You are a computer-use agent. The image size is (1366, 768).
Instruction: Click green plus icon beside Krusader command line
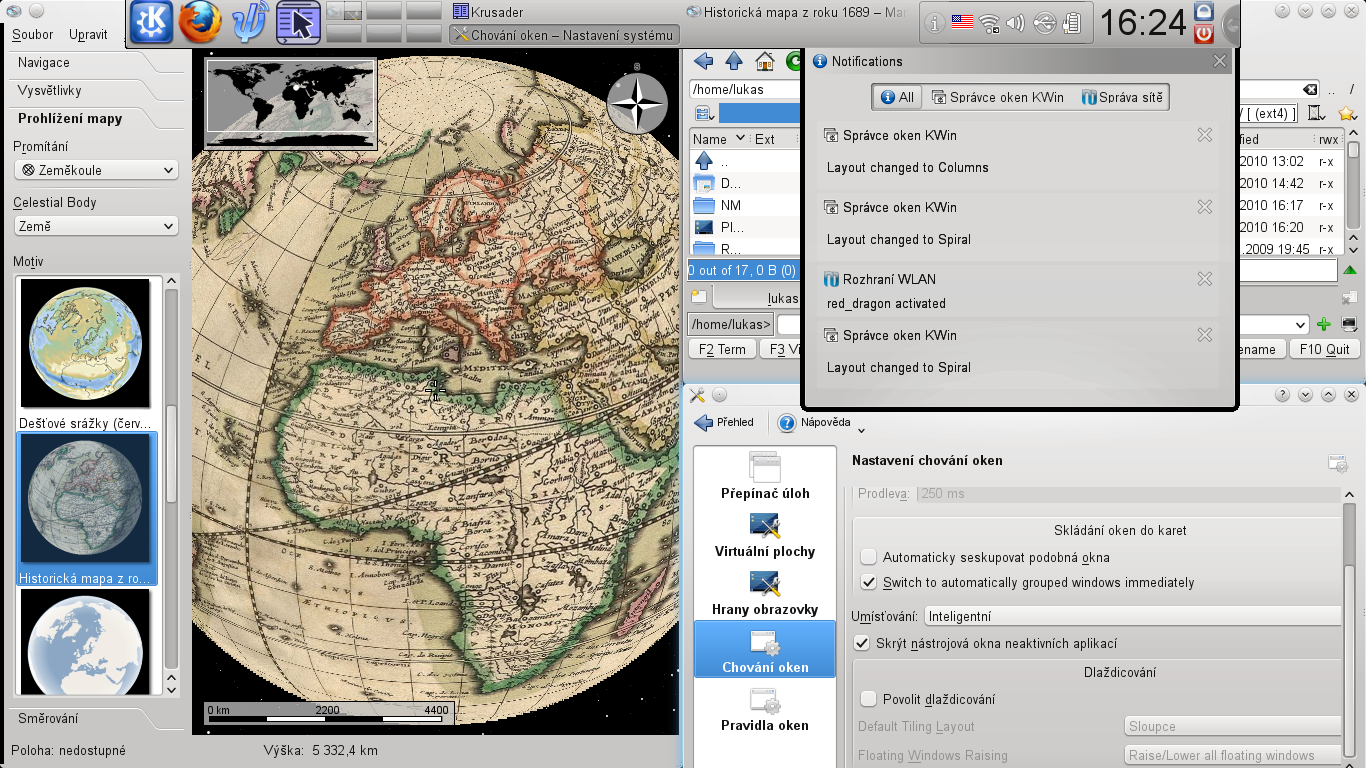1324,324
